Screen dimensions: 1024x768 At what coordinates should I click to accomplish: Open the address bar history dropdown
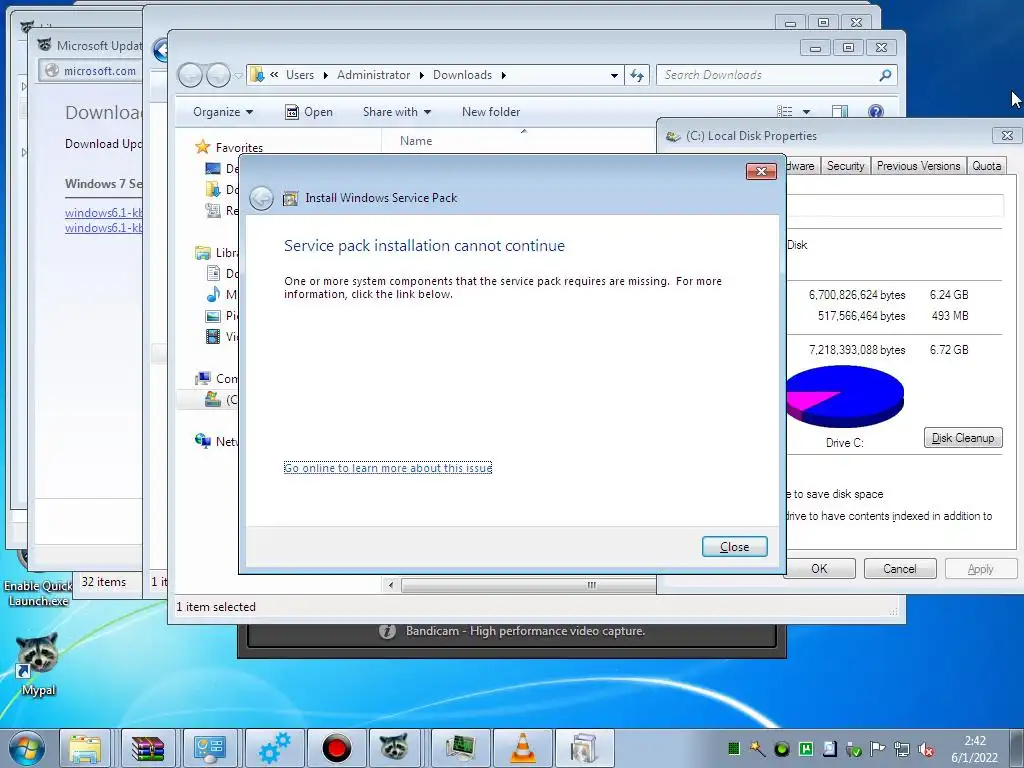coord(614,75)
